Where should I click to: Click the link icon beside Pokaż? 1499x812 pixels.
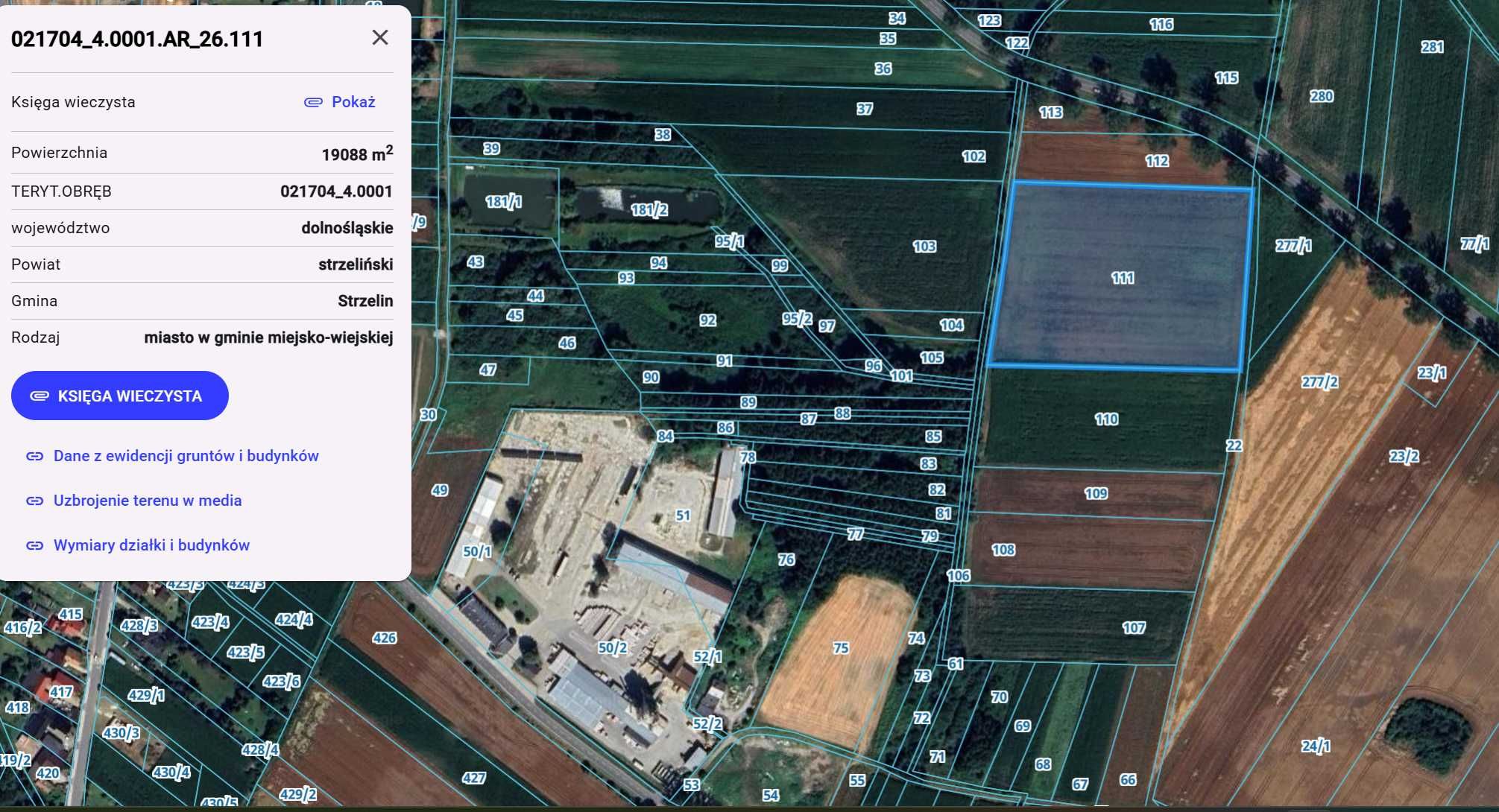click(313, 102)
